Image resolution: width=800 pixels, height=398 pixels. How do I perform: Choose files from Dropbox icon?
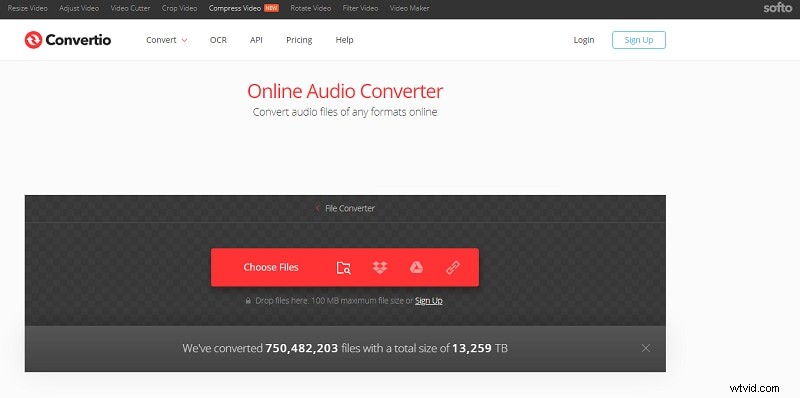(380, 267)
